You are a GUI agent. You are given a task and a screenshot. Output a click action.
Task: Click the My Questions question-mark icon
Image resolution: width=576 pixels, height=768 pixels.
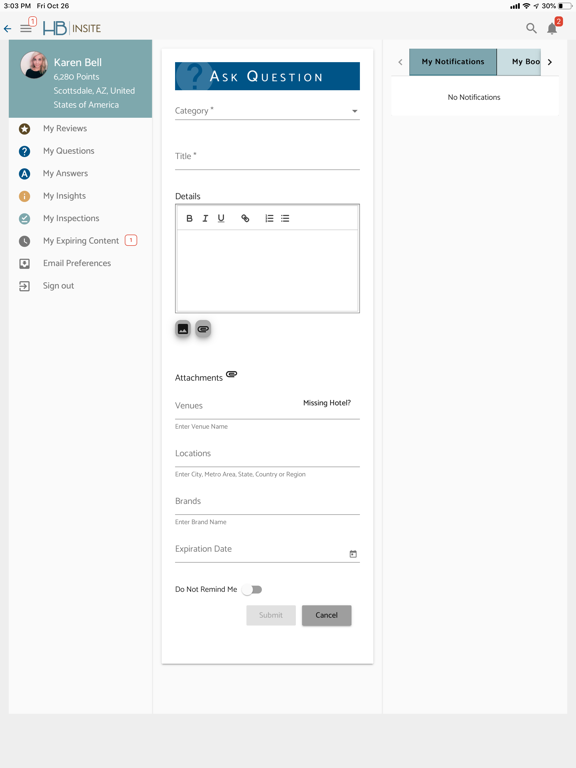(24, 151)
